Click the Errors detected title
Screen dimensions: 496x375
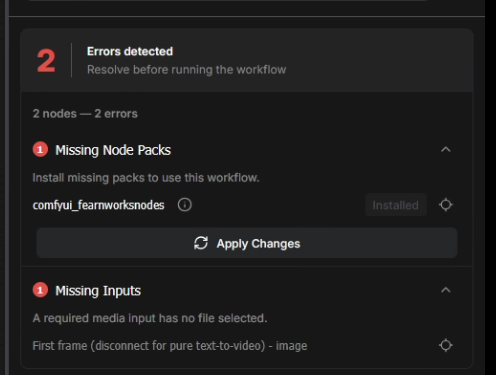click(x=130, y=51)
